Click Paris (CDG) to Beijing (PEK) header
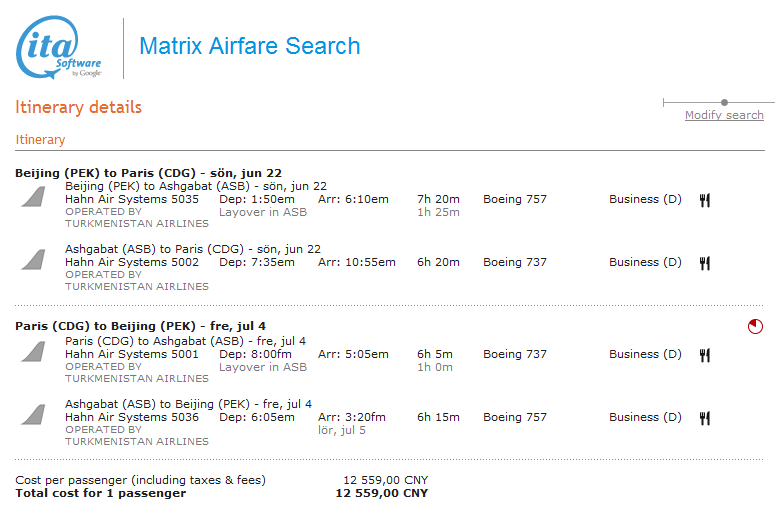775x509 pixels. tap(140, 326)
